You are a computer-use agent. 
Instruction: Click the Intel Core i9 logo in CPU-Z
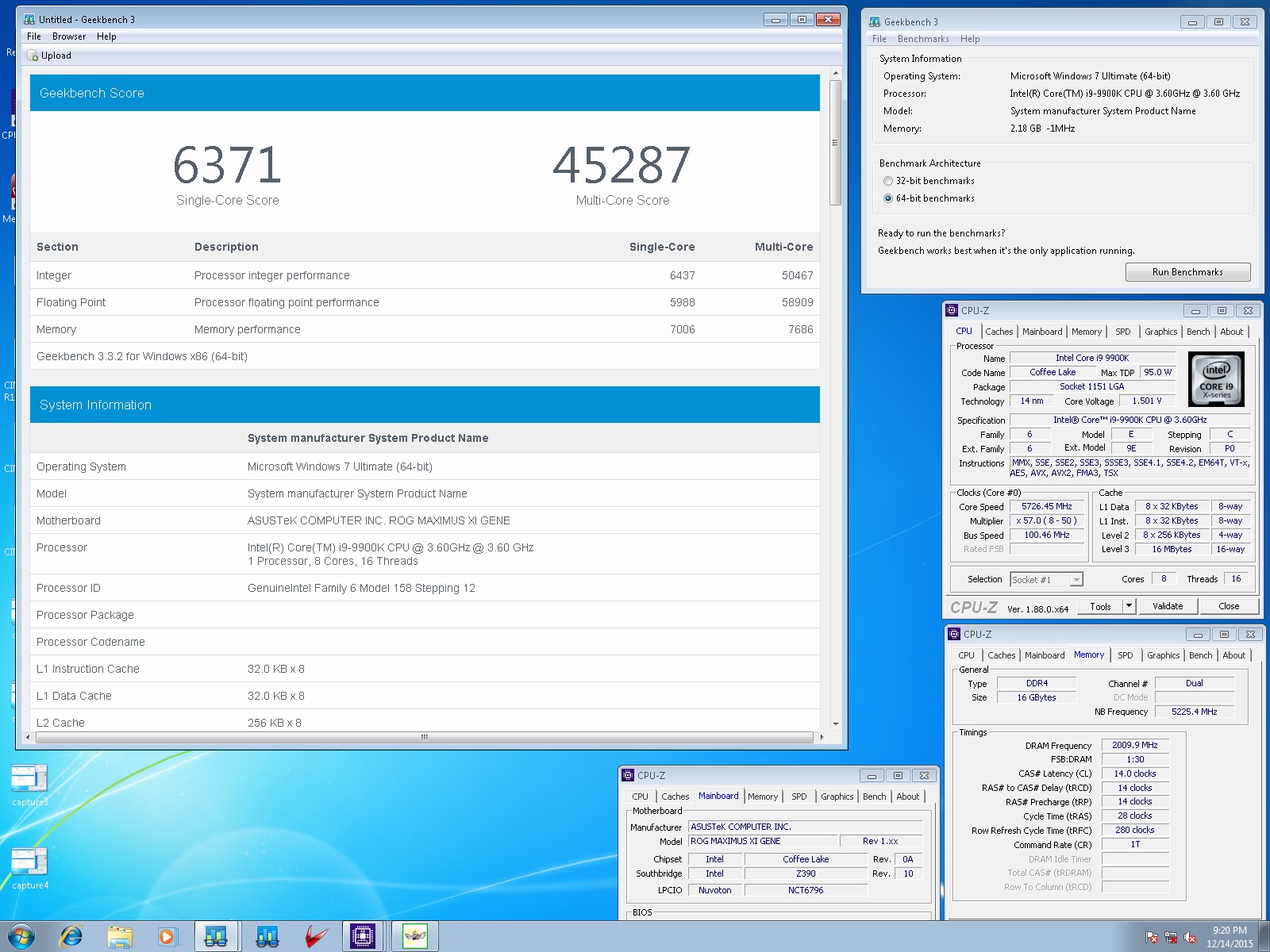click(1216, 379)
